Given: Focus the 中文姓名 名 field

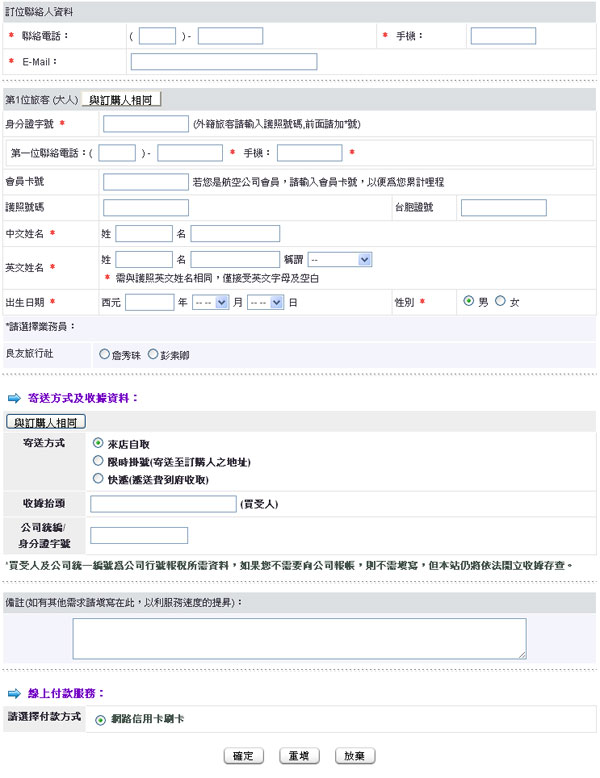Looking at the screenshot, I should (x=235, y=234).
